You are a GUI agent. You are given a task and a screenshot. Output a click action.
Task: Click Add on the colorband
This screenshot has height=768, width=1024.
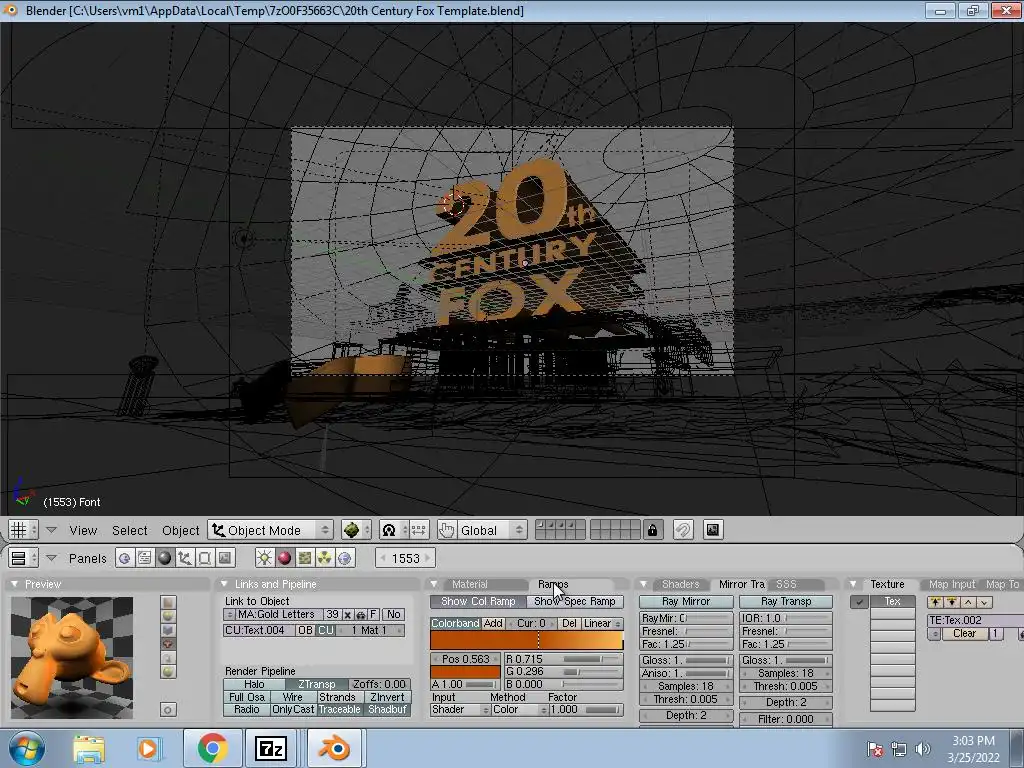(493, 624)
